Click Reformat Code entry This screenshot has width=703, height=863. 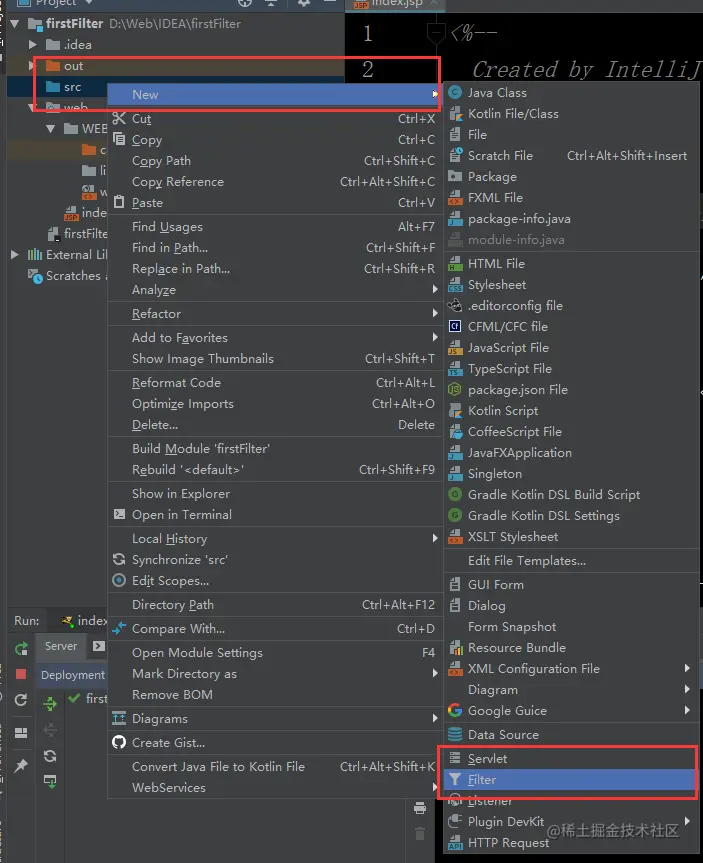(x=275, y=383)
